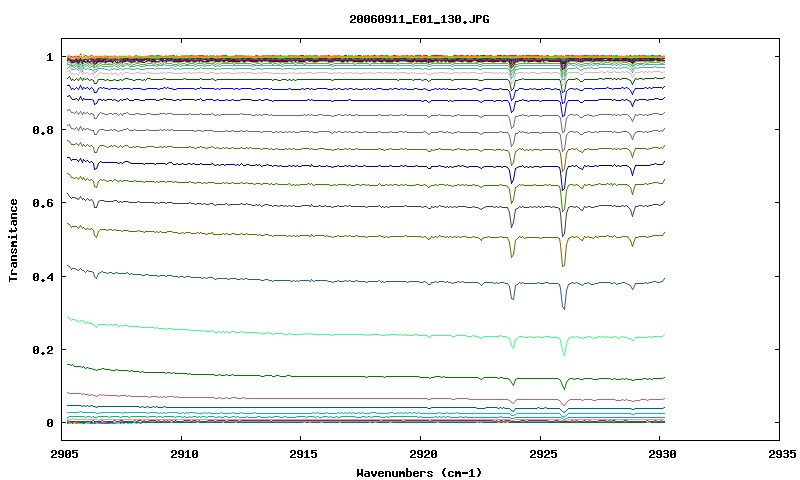Click the y-axis tick label 0.2
This screenshot has height=480, width=800.
click(43, 350)
